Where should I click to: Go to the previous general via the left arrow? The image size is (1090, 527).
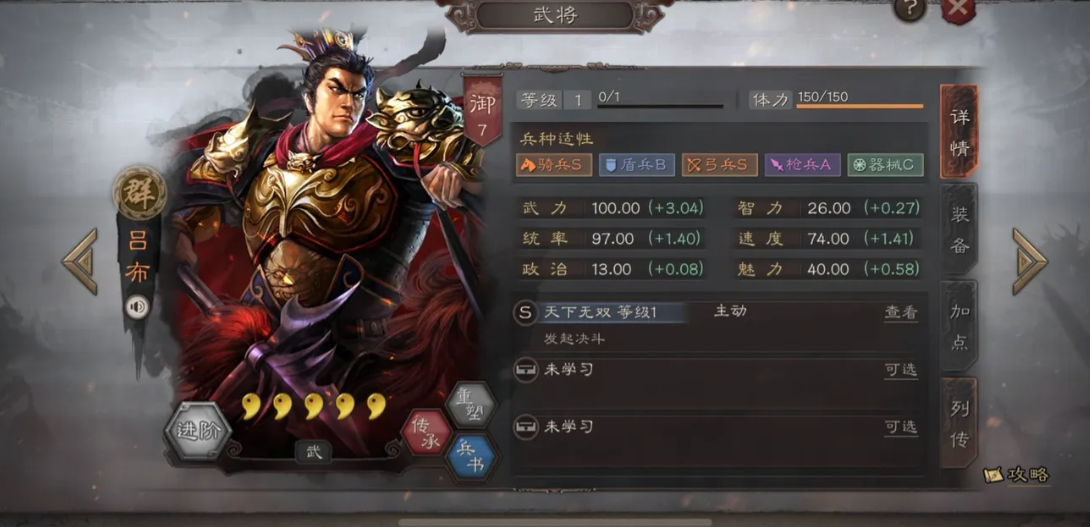[80, 261]
